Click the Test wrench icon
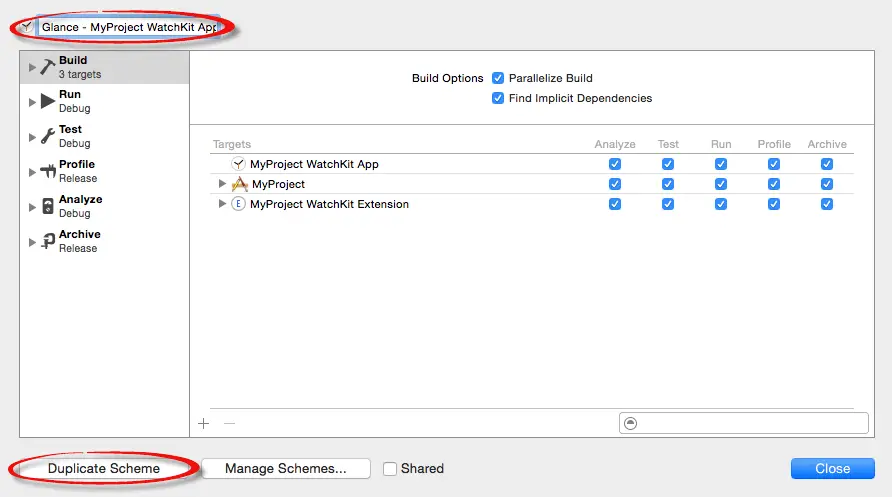Image resolution: width=892 pixels, height=497 pixels. coord(47,136)
